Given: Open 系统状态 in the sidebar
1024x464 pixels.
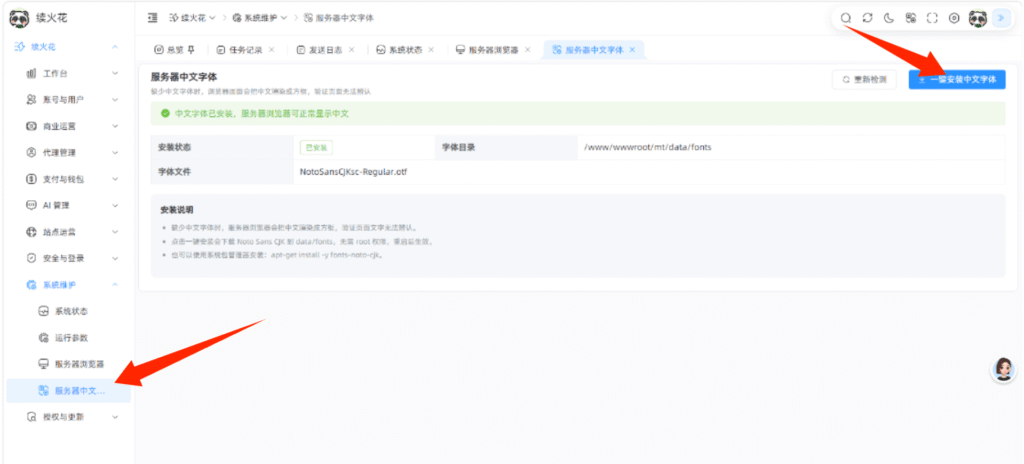Looking at the screenshot, I should (71, 311).
